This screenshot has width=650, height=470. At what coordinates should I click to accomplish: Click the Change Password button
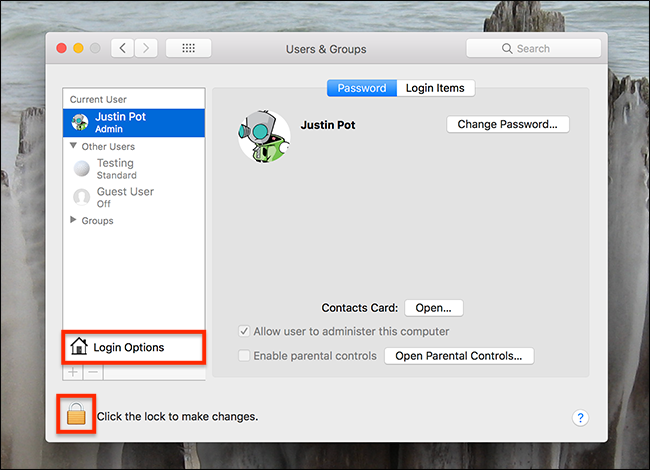pyautogui.click(x=507, y=125)
